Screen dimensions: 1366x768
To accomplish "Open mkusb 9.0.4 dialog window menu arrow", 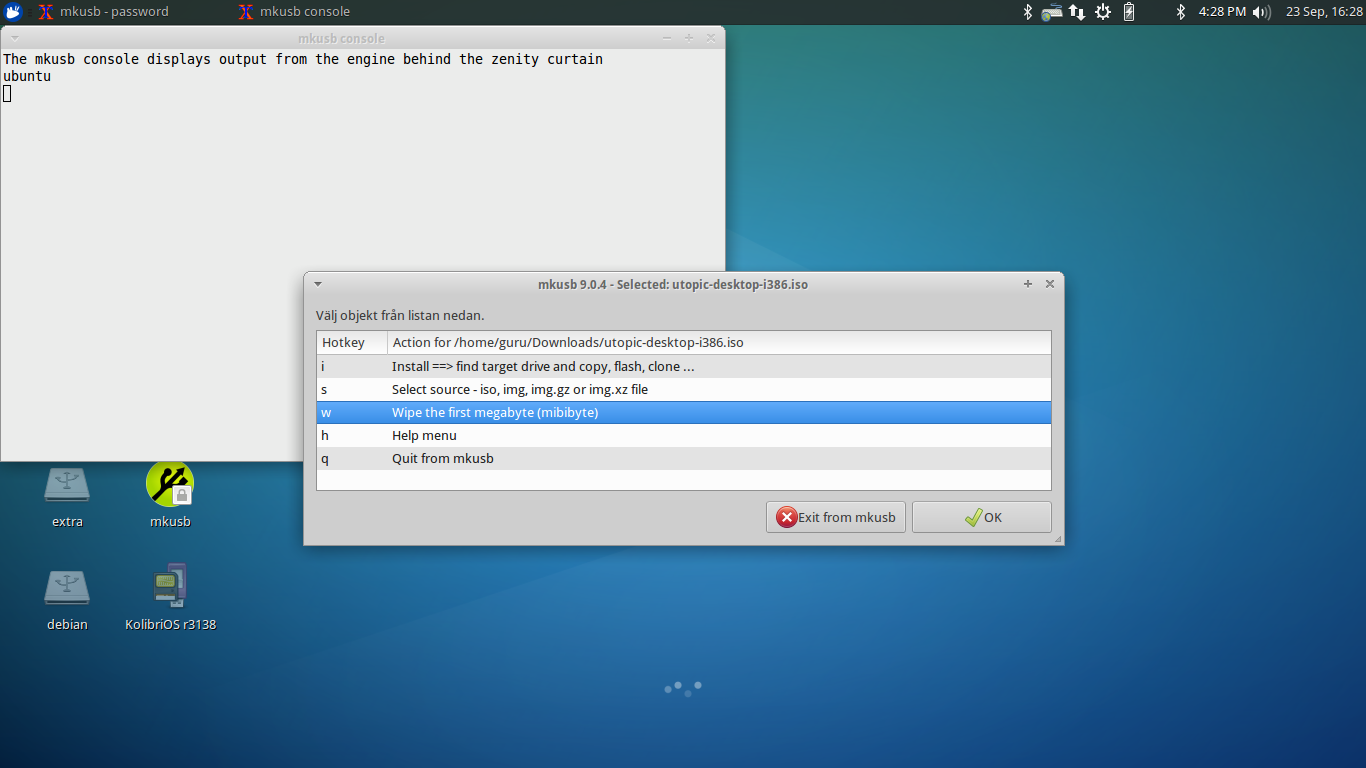I will pyautogui.click(x=318, y=284).
